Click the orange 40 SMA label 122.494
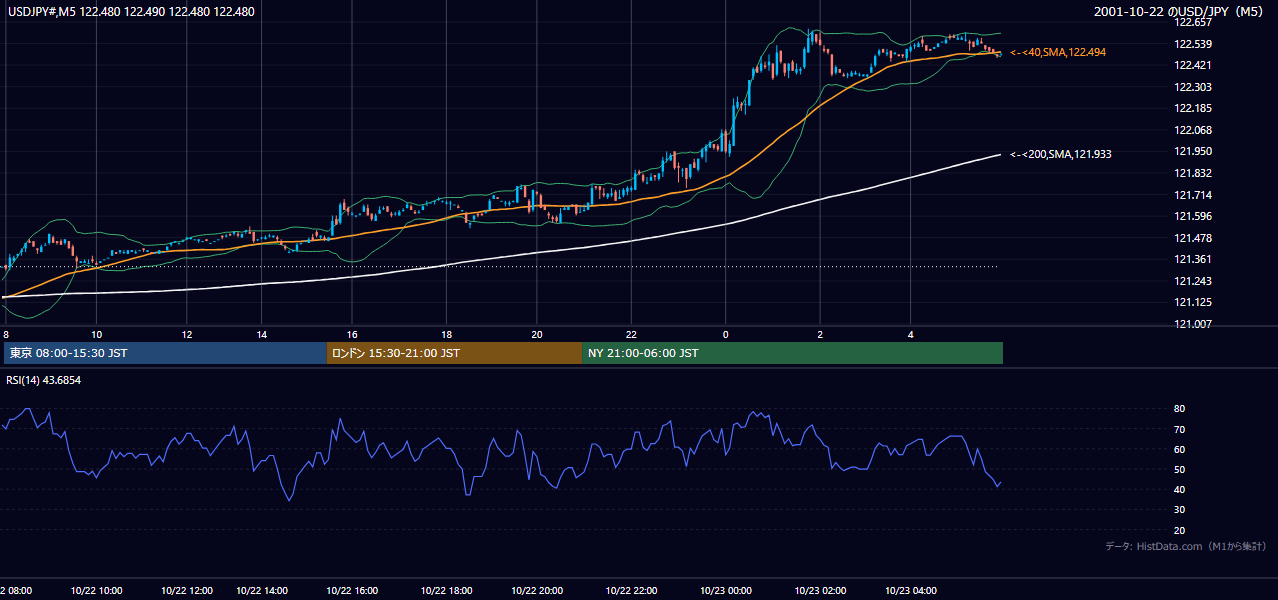The image size is (1278, 600). pos(1058,52)
